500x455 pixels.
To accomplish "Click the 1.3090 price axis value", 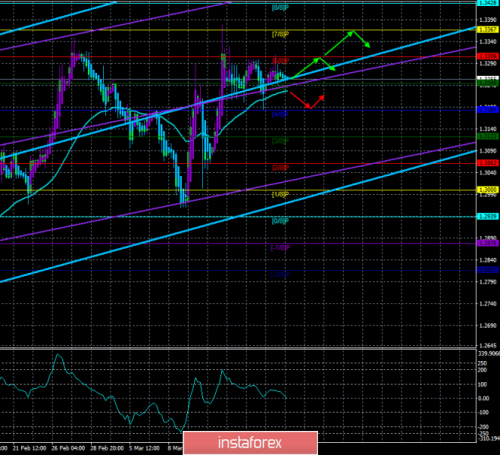I will point(488,151).
